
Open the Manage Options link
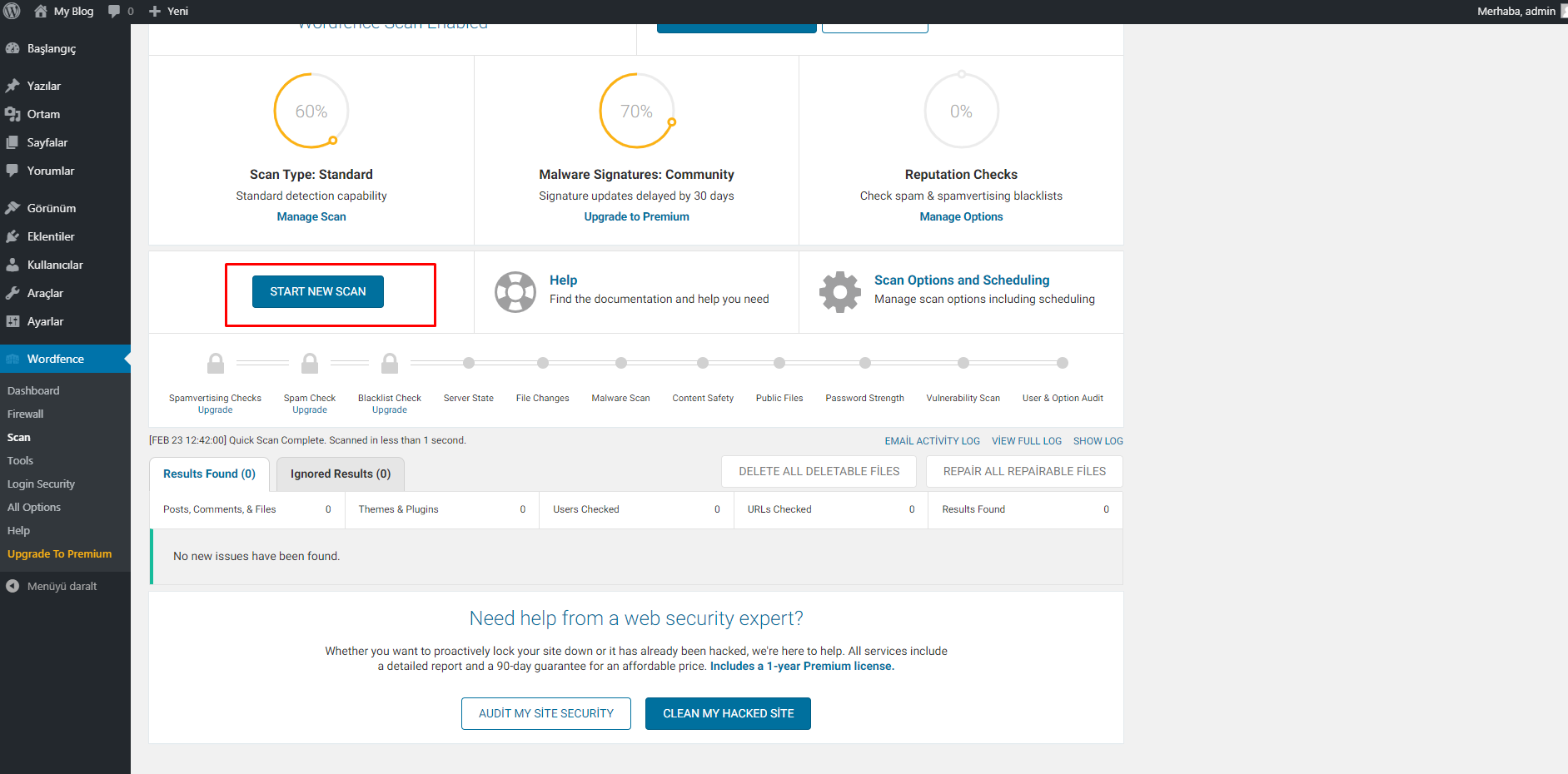[x=962, y=216]
